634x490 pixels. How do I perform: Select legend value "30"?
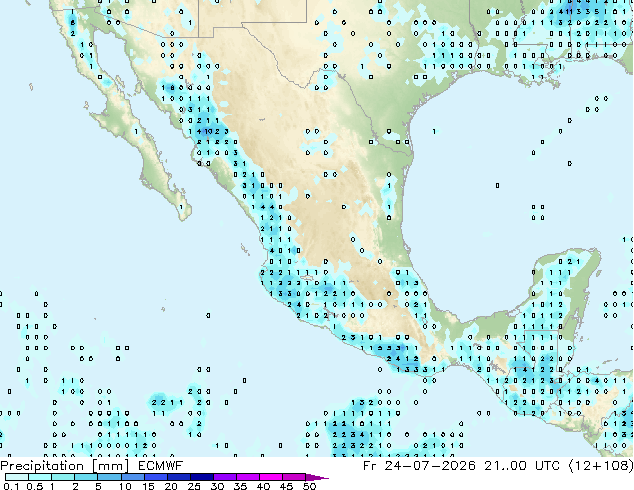217,486
